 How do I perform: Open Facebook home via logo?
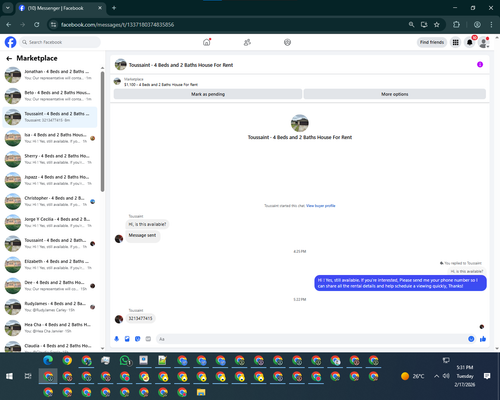click(x=10, y=42)
